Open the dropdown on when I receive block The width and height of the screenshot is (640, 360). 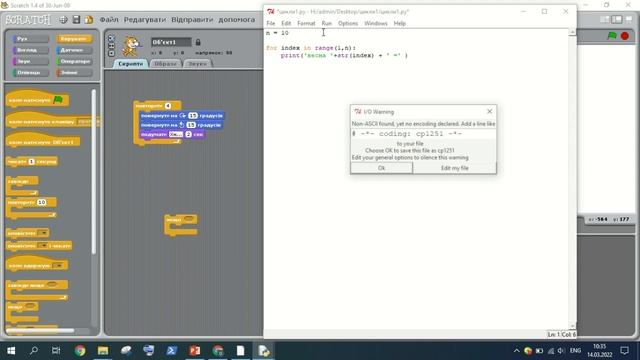[x=59, y=266]
